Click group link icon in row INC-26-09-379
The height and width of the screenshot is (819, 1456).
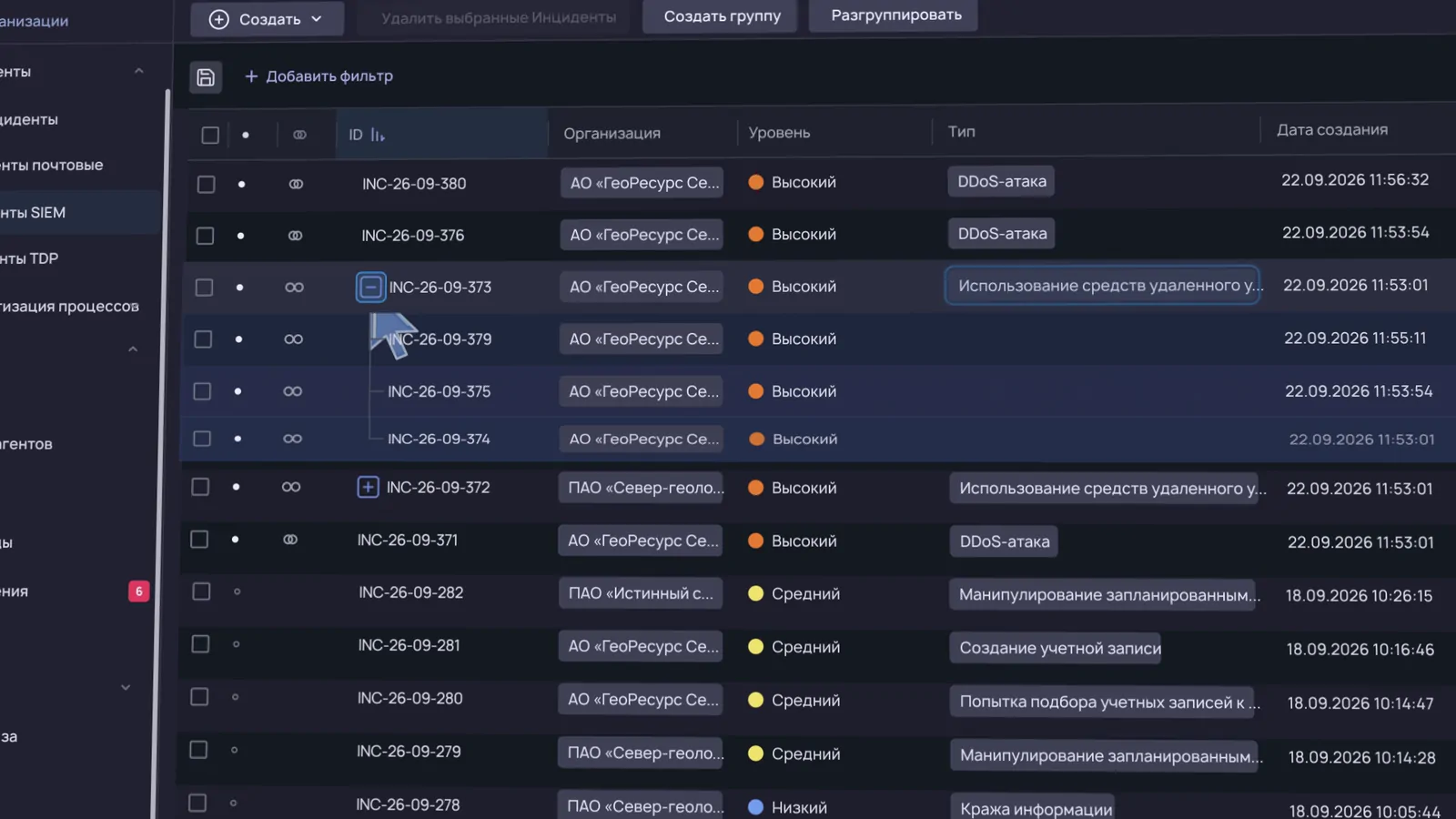point(293,339)
